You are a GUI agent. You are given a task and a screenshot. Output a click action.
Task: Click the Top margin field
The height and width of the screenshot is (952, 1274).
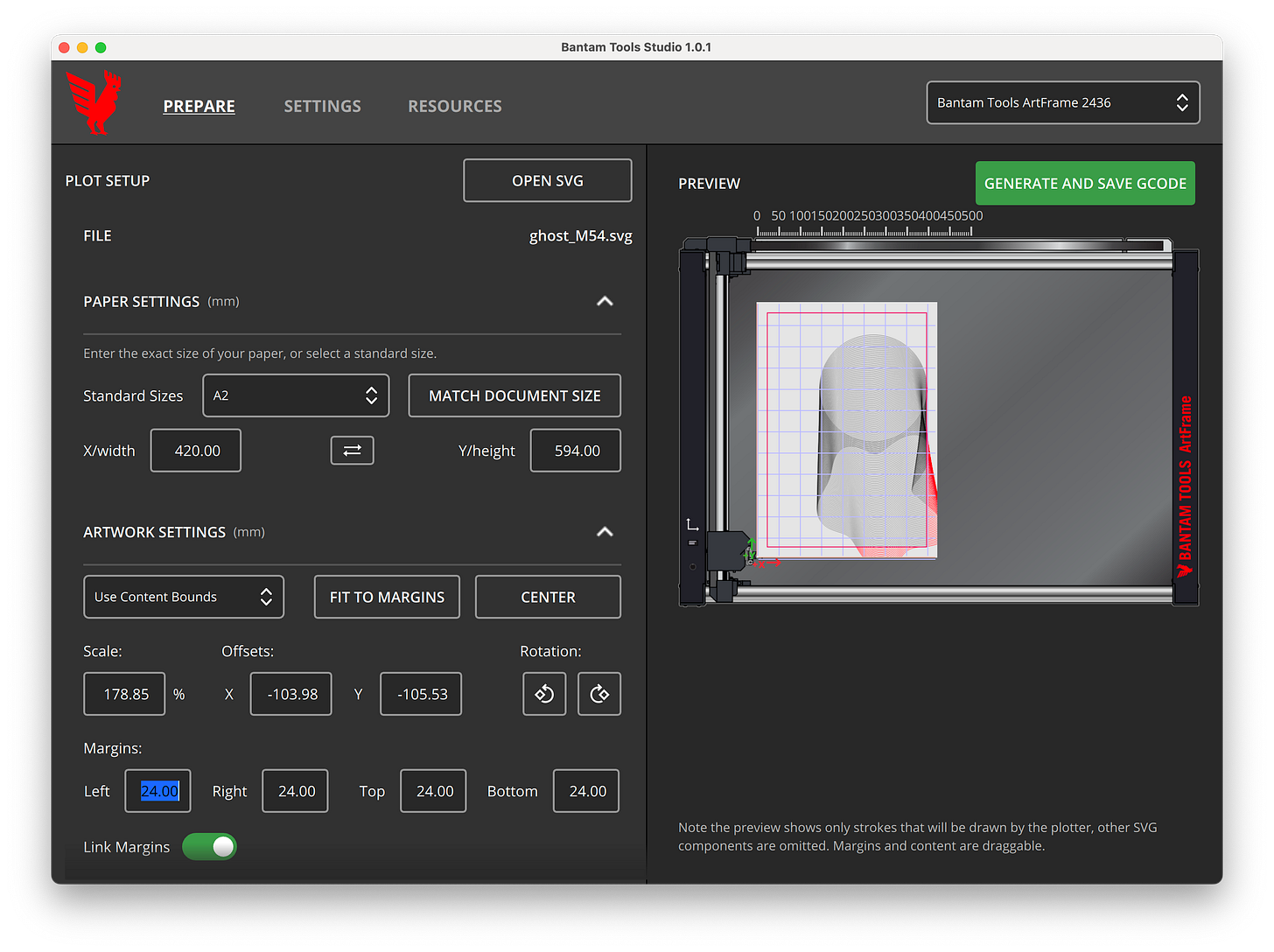pos(434,791)
